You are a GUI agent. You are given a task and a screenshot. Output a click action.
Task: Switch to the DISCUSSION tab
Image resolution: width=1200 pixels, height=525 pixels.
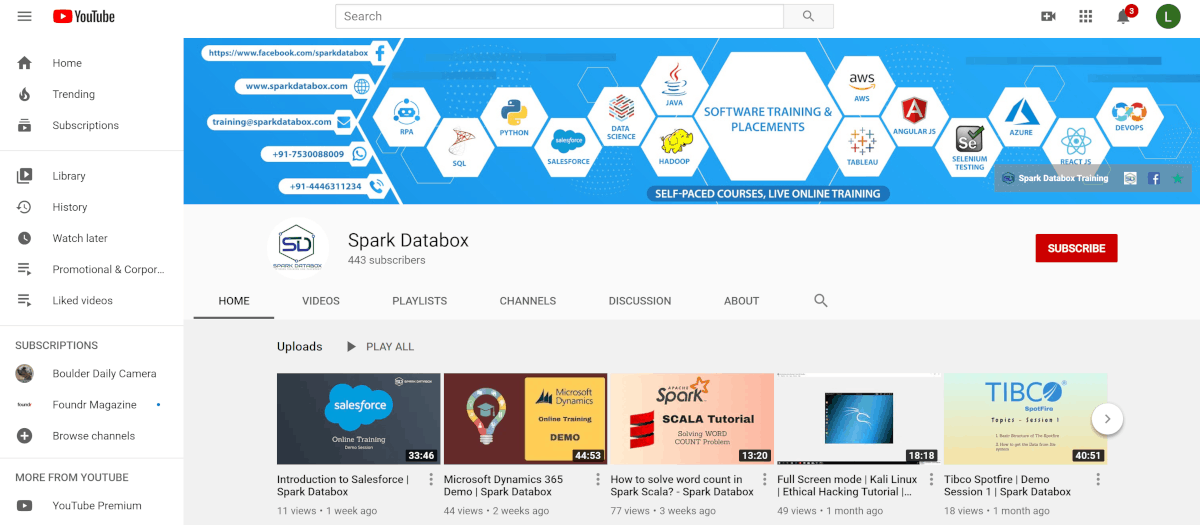[640, 300]
